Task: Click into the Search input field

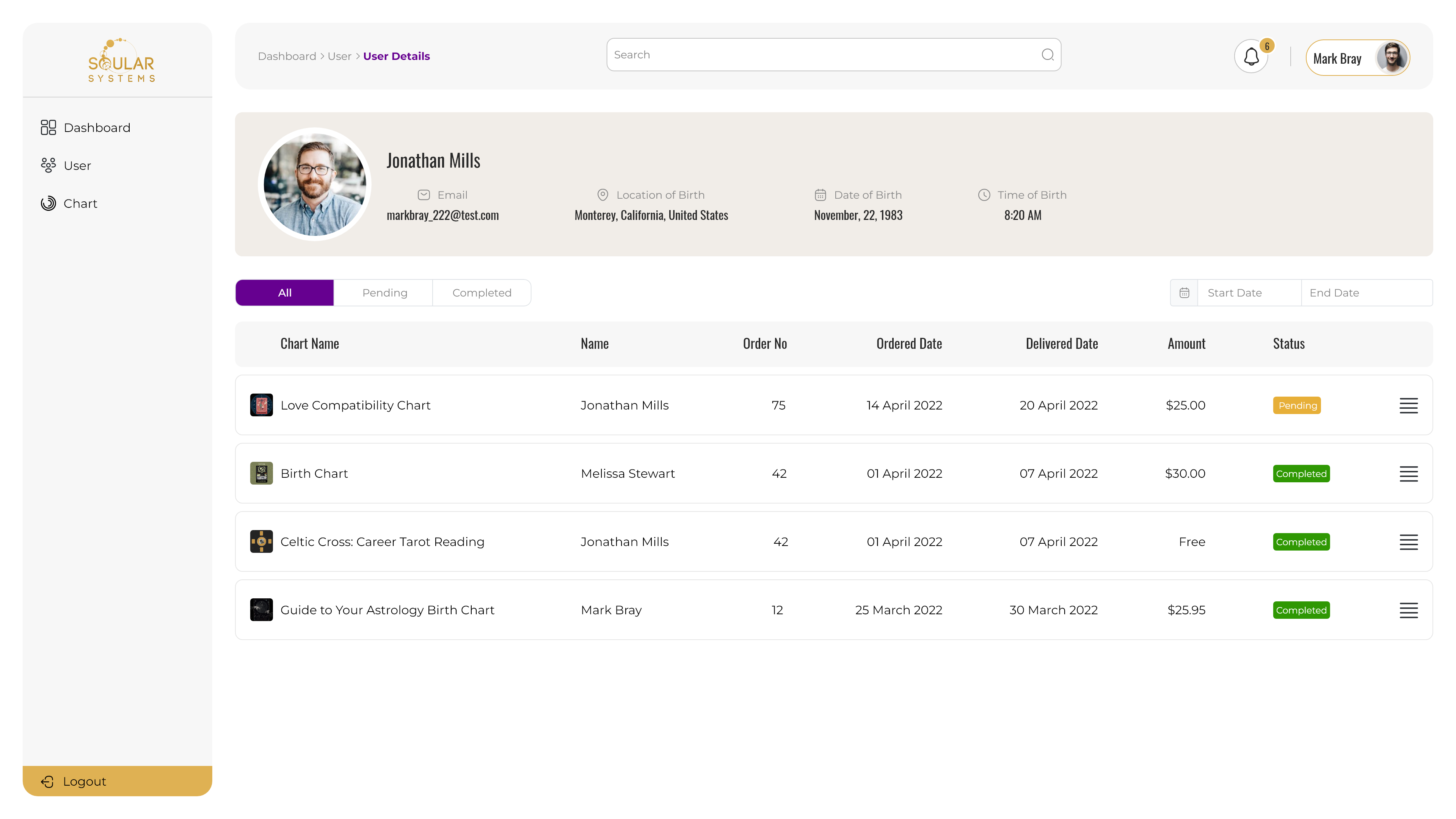Action: tap(819, 55)
